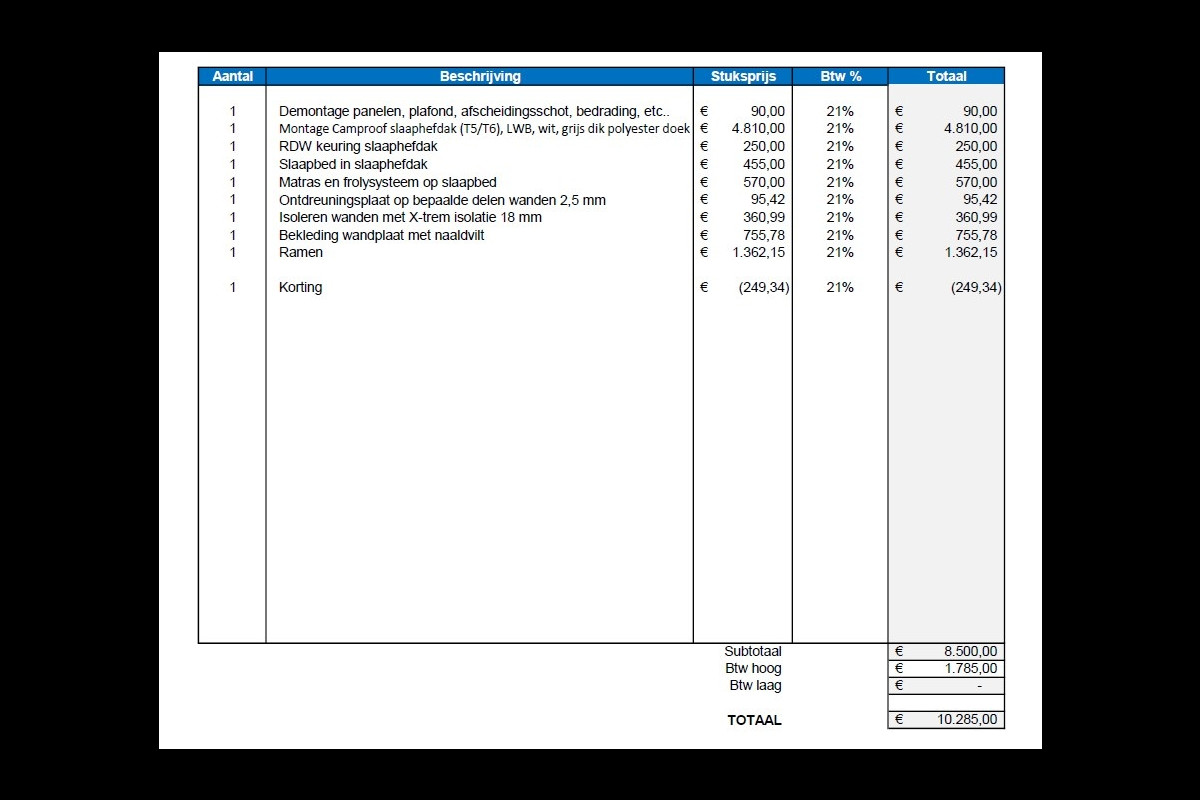Click unit price 570,00 in Stuksprijs column
This screenshot has width=1200, height=800.
pyautogui.click(x=766, y=182)
